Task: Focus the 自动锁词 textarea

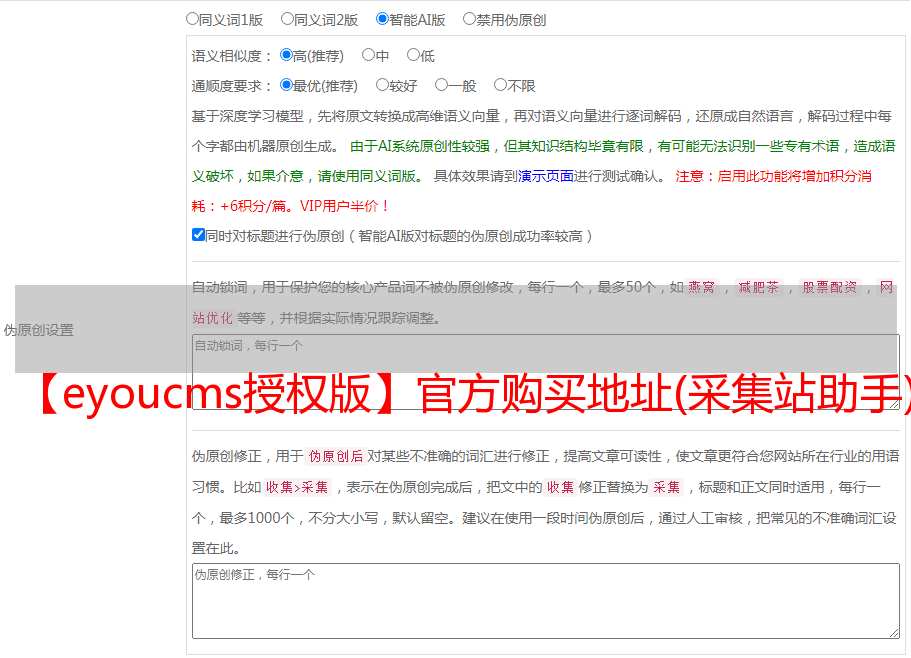Action: pyautogui.click(x=546, y=372)
